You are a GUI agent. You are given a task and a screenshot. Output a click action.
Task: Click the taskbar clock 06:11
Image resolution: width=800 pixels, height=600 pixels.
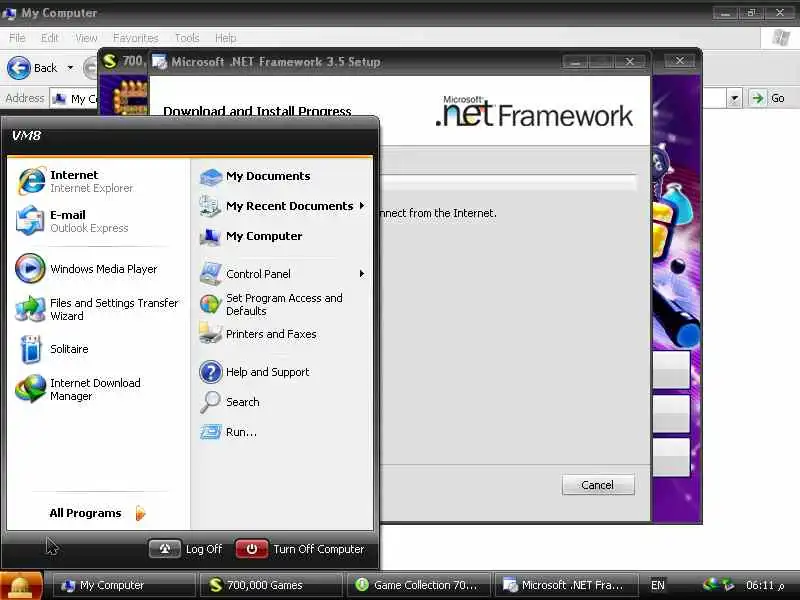pyautogui.click(x=764, y=585)
